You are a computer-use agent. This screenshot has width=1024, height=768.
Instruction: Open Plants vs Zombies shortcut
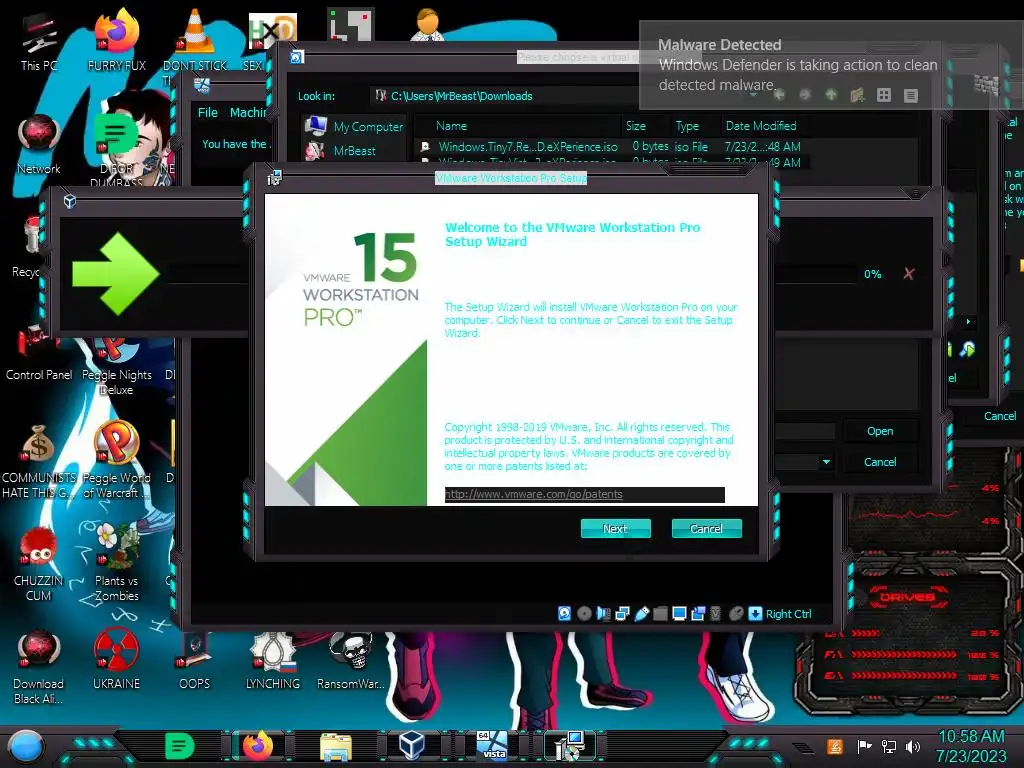point(116,563)
